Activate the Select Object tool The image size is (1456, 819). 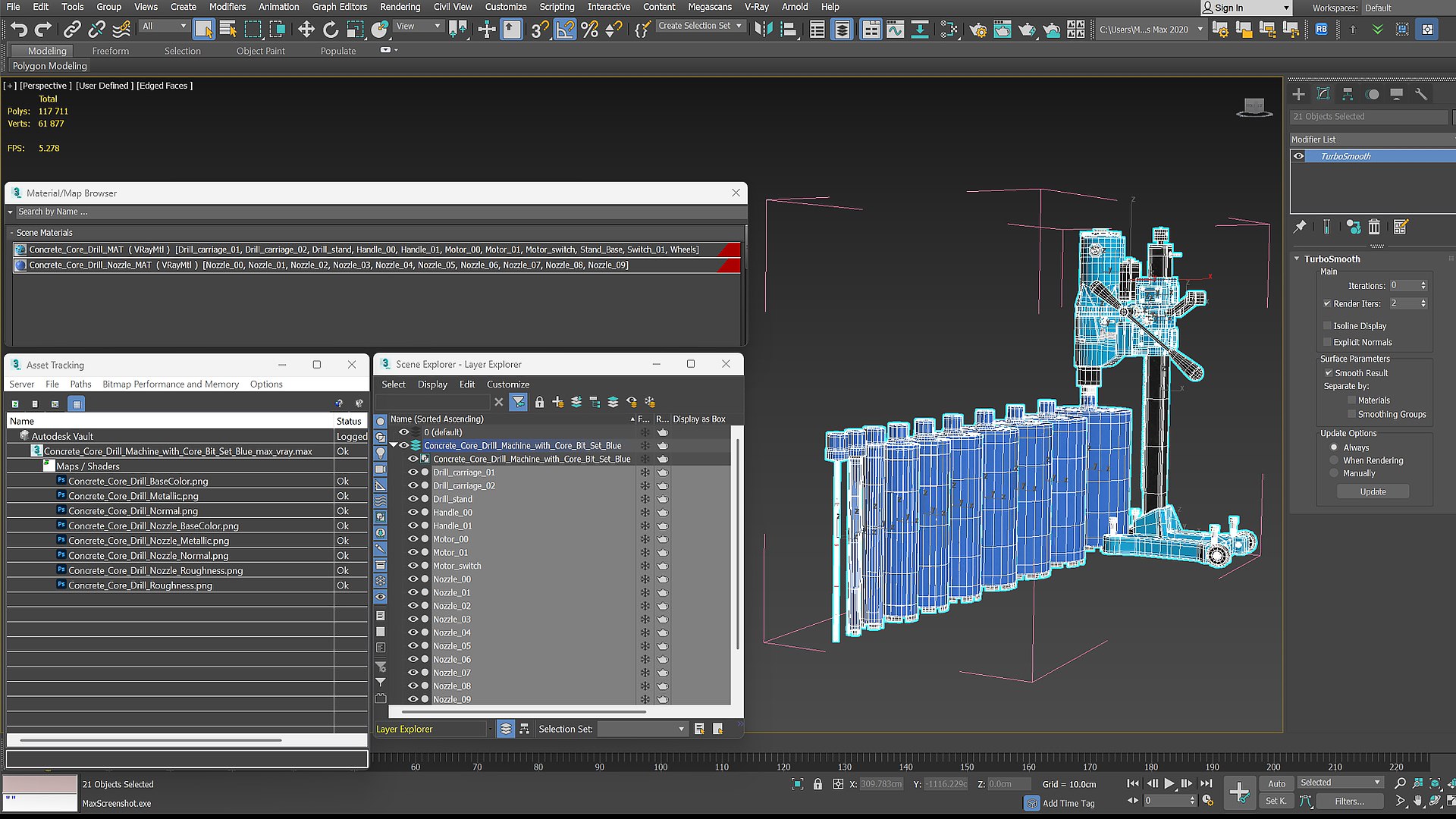click(203, 30)
